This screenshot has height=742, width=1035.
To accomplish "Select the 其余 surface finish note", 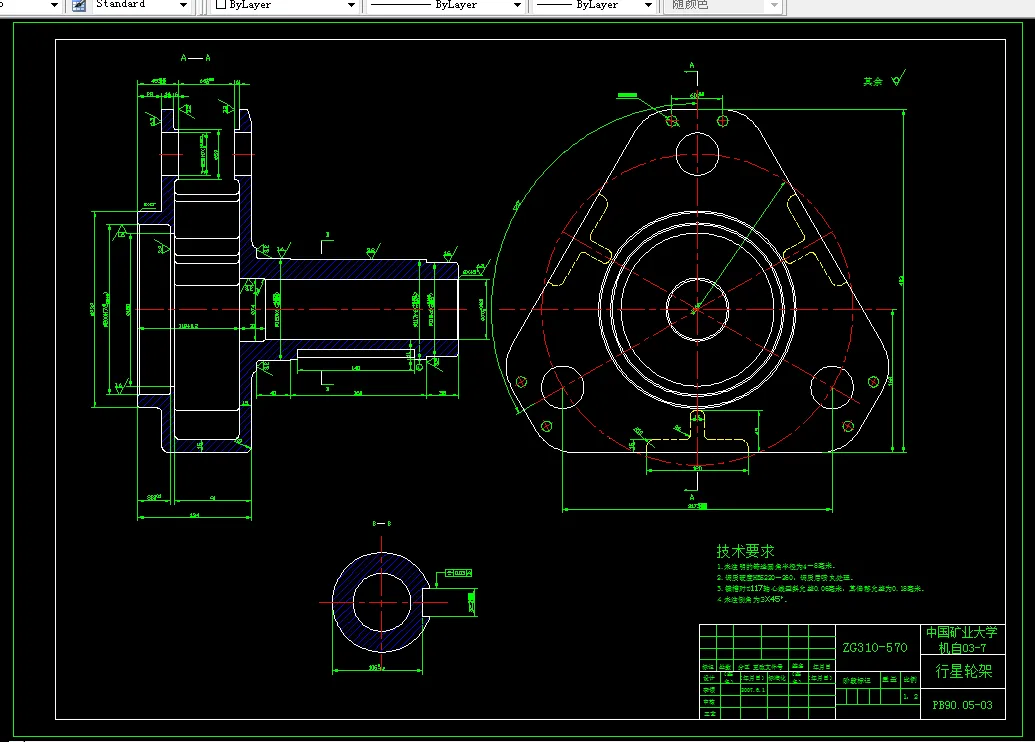I will pos(873,82).
